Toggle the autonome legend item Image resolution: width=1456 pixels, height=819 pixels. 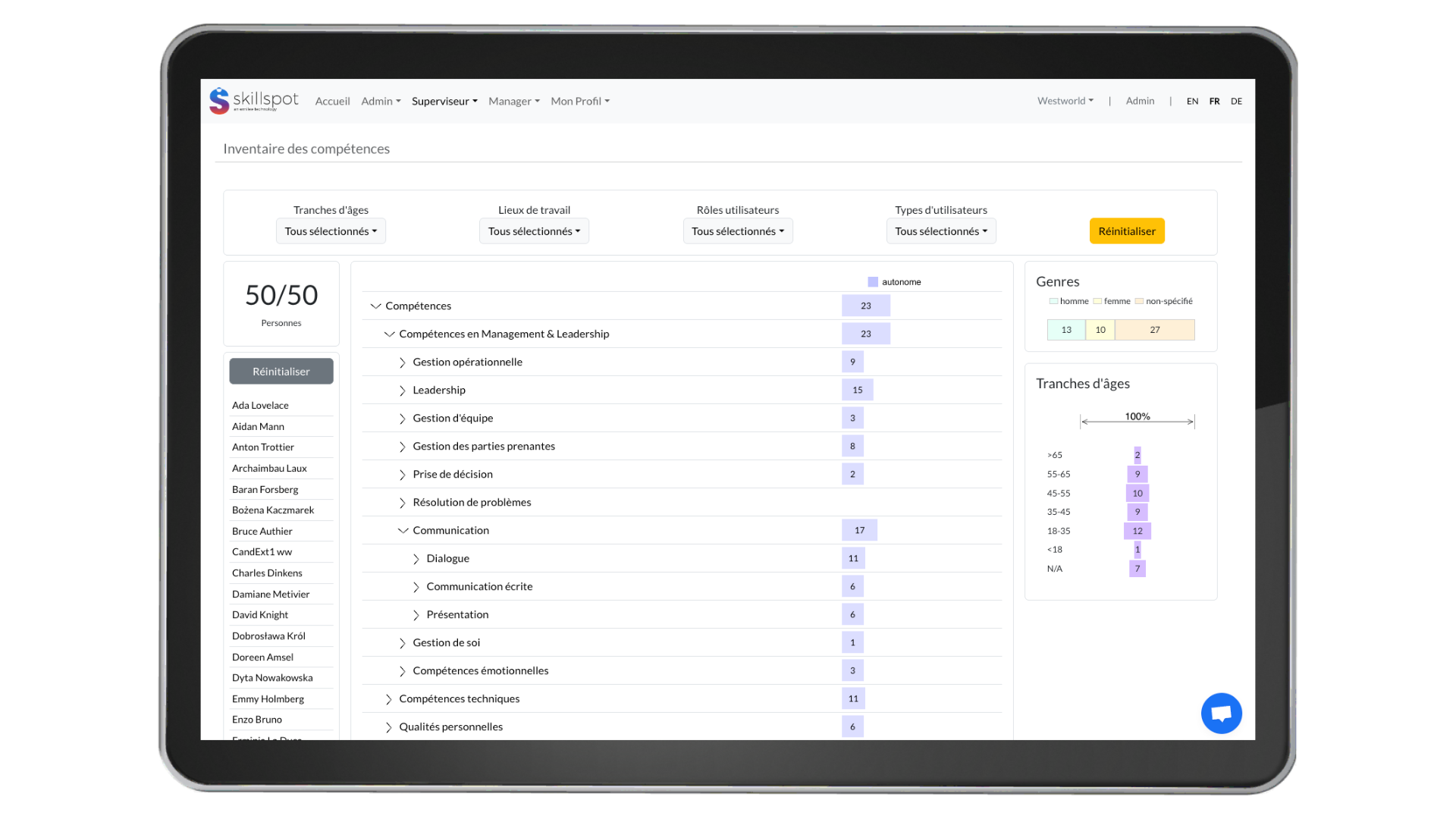point(894,282)
